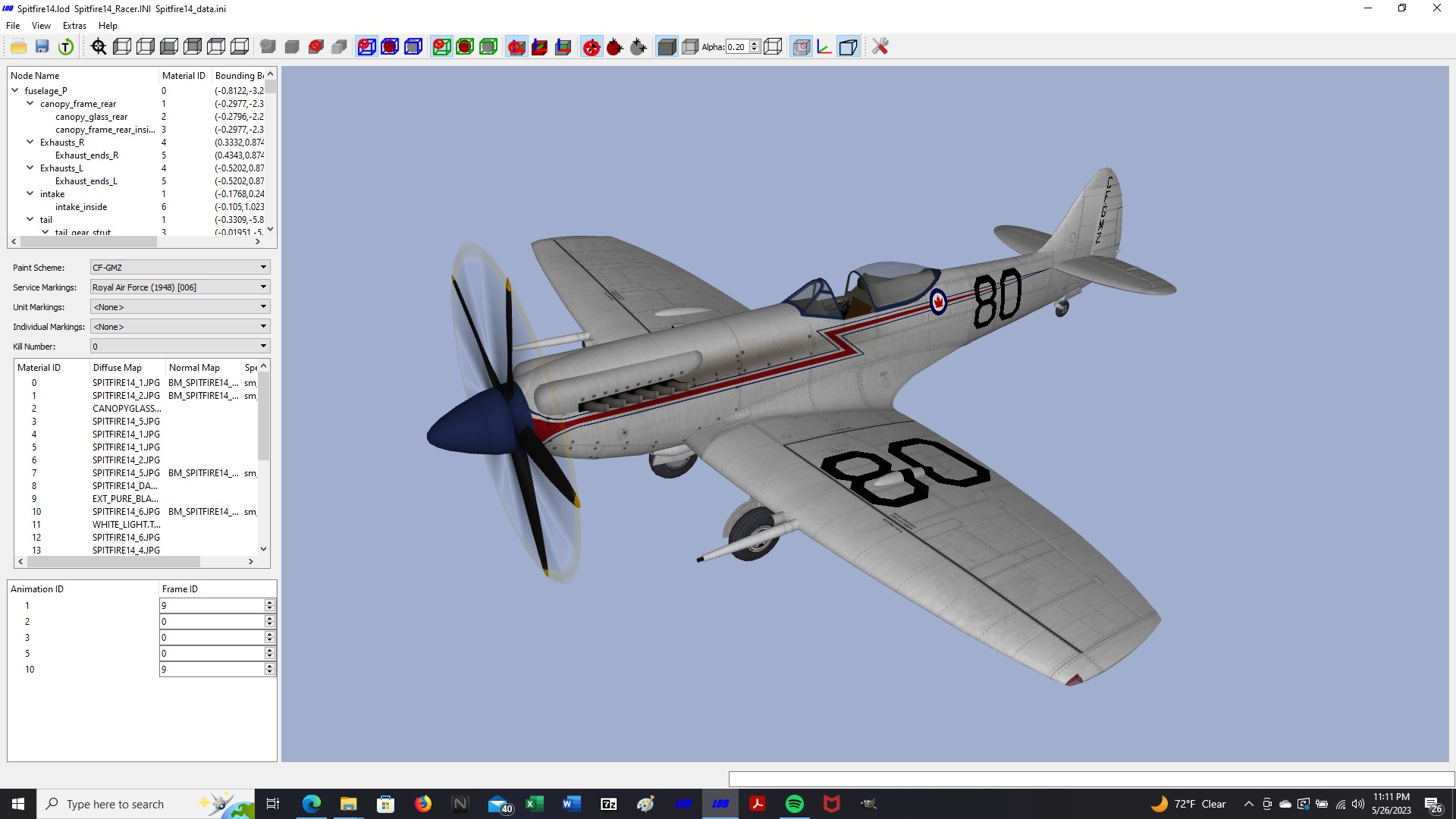The width and height of the screenshot is (1456, 819).
Task: Click the translucent gray cube icon before Alpha
Action: point(690,47)
